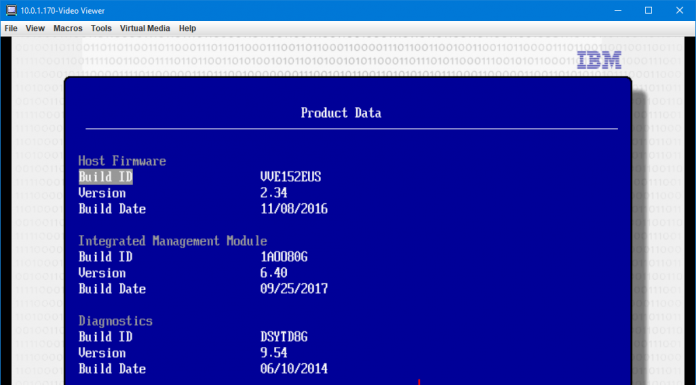The image size is (696, 385).
Task: Click the Diagnostics section label
Action: (115, 321)
